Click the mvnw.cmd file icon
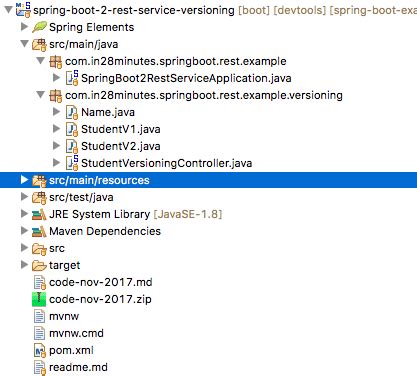The image size is (417, 376). click(39, 333)
